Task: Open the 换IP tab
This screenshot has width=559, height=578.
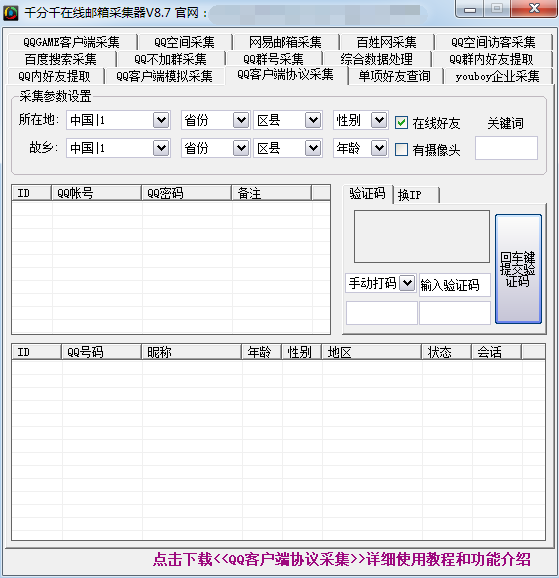Action: coord(416,195)
